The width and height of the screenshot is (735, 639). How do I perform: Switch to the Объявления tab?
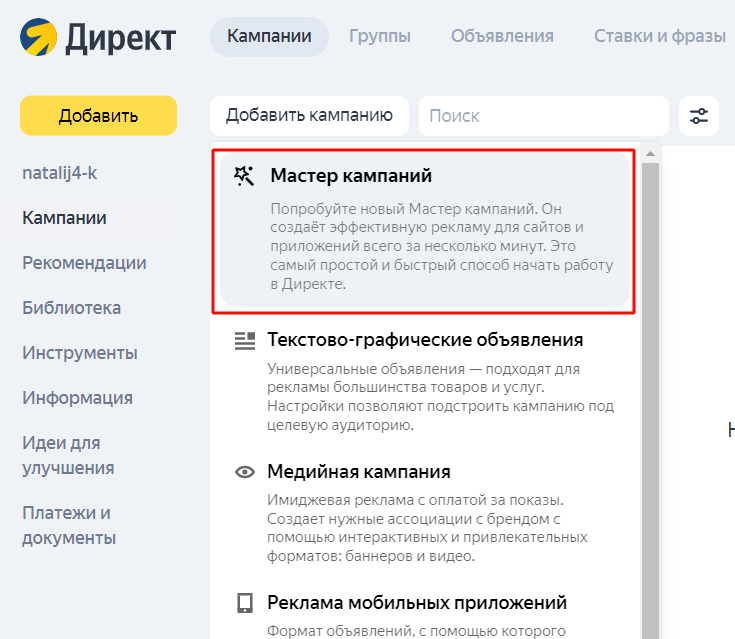coord(502,37)
